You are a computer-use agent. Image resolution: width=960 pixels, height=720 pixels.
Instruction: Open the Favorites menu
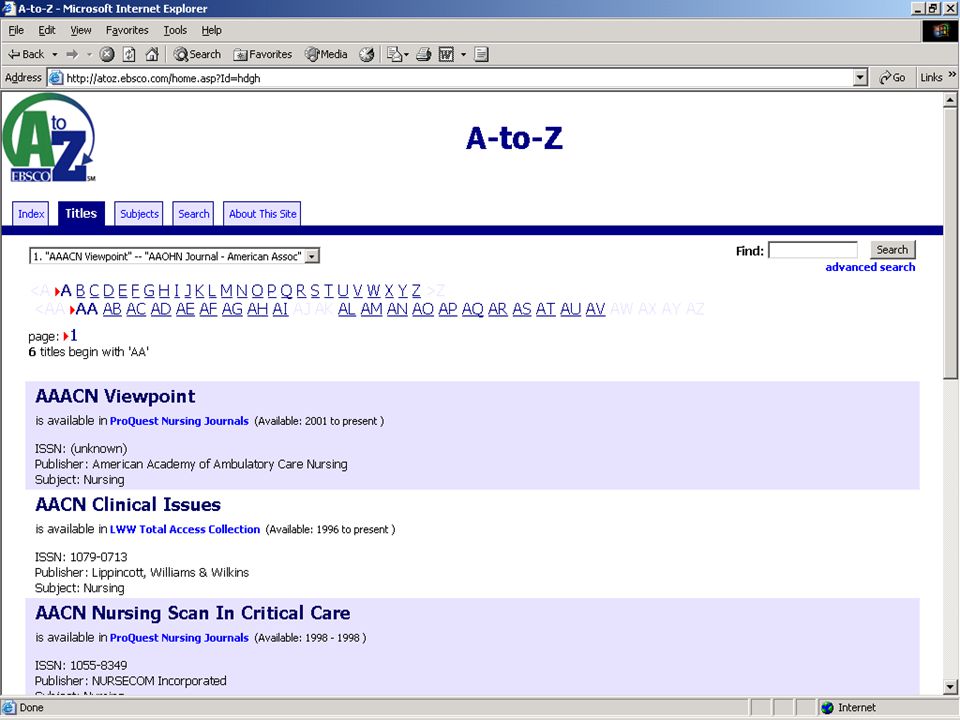127,30
